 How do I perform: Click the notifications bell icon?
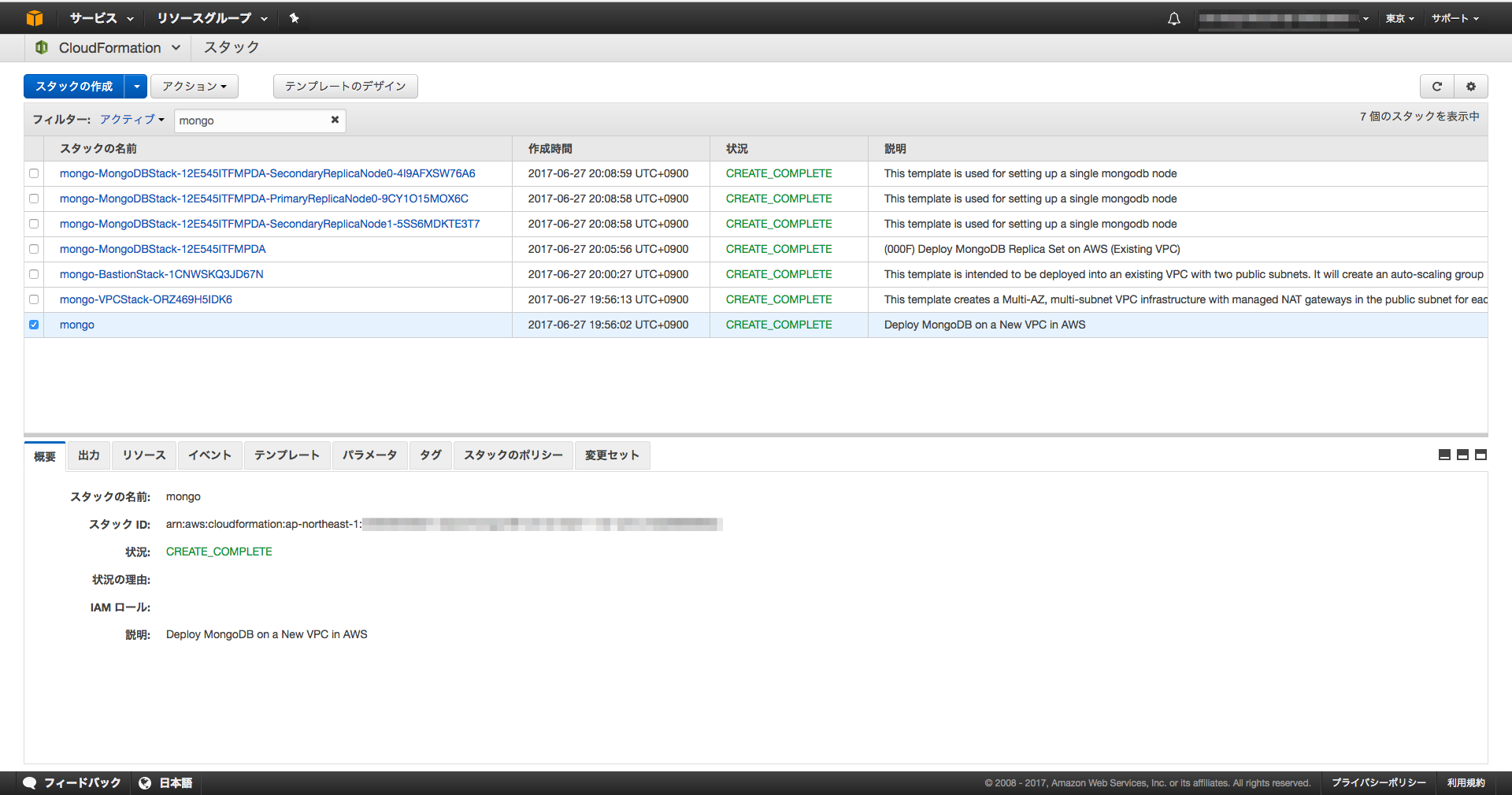point(1173,17)
